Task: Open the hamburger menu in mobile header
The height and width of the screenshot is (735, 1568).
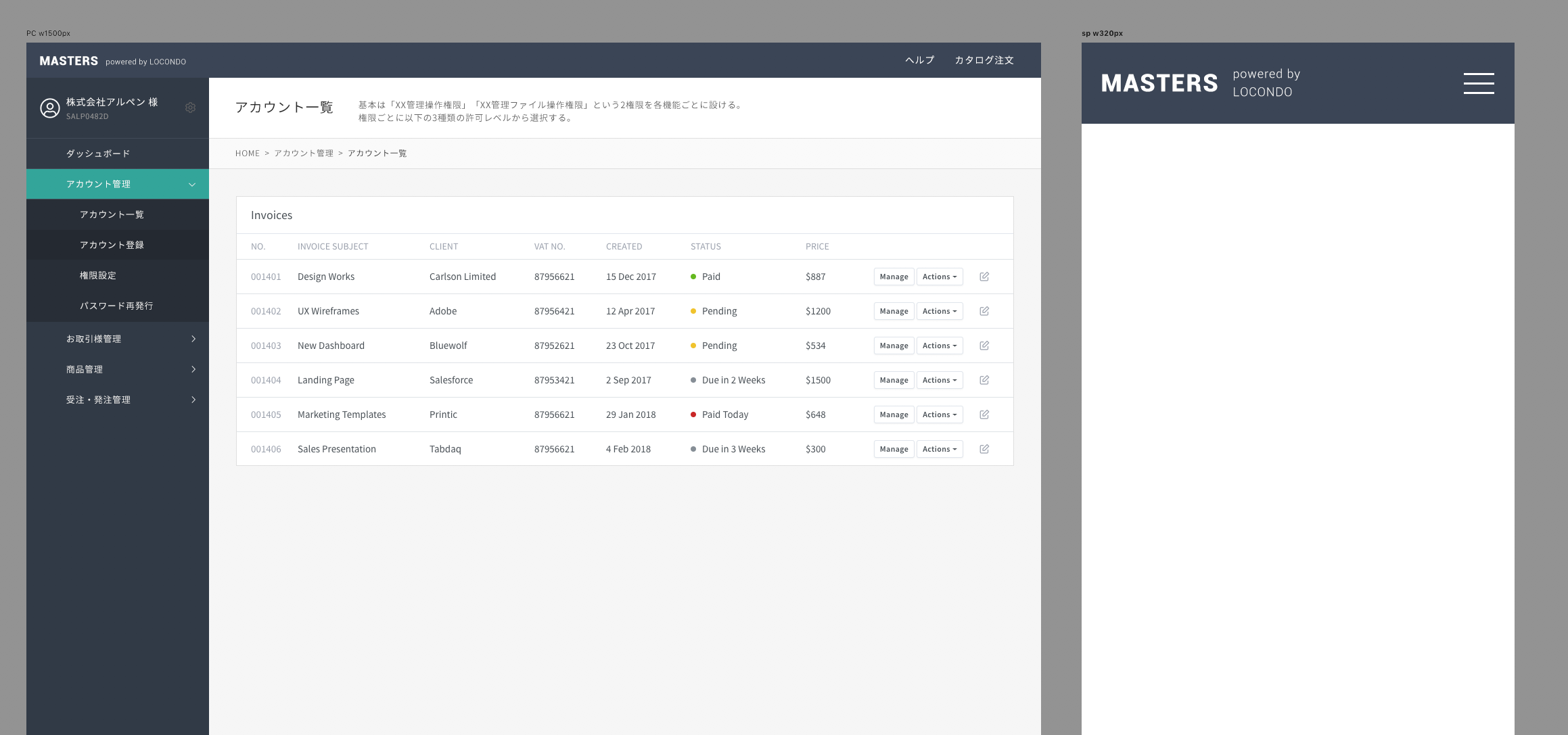Action: [1479, 83]
